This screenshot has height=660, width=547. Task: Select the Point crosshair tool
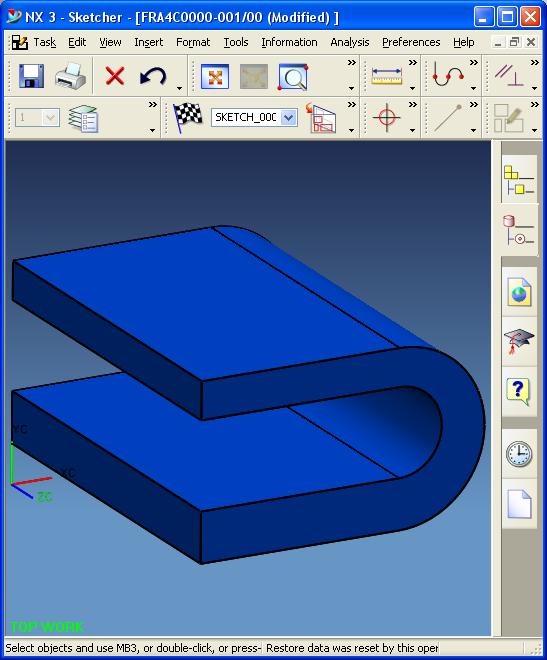(387, 117)
